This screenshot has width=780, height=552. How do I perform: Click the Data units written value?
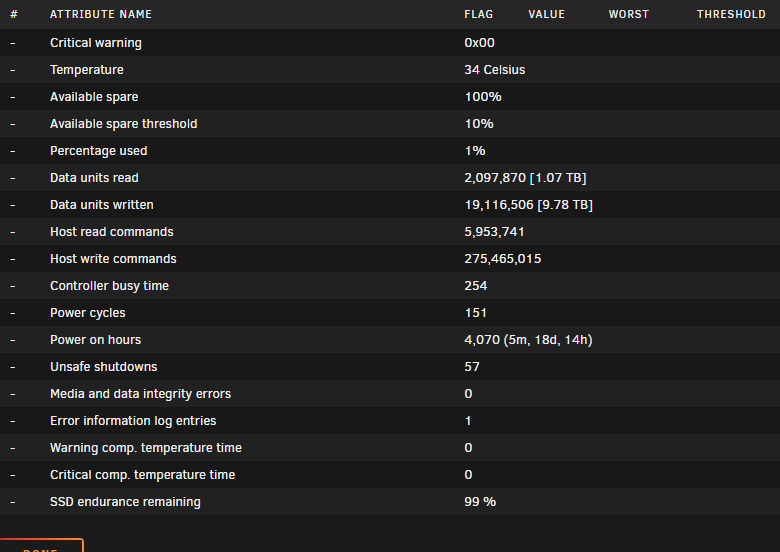click(528, 204)
